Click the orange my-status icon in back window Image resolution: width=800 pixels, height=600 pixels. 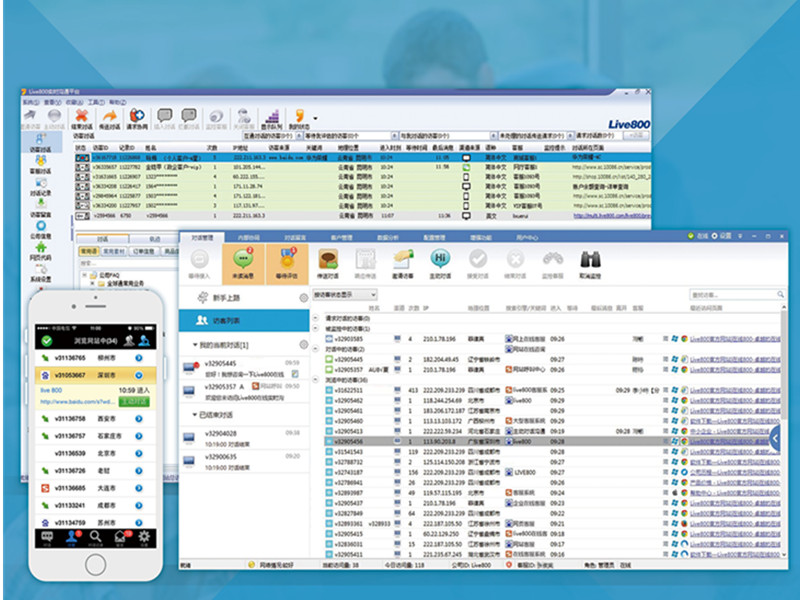coord(299,116)
